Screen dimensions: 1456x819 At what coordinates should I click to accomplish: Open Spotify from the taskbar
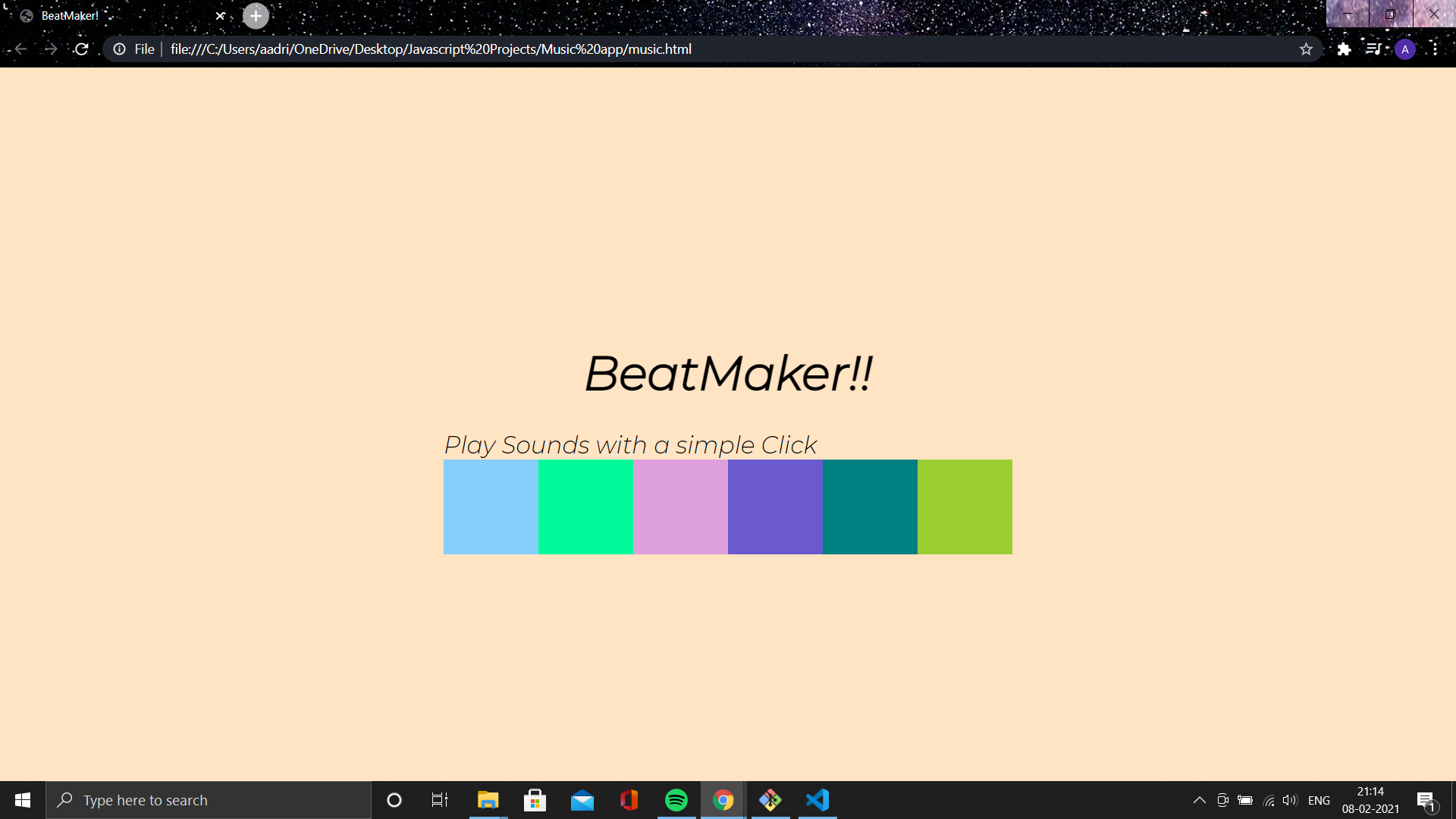click(x=676, y=800)
